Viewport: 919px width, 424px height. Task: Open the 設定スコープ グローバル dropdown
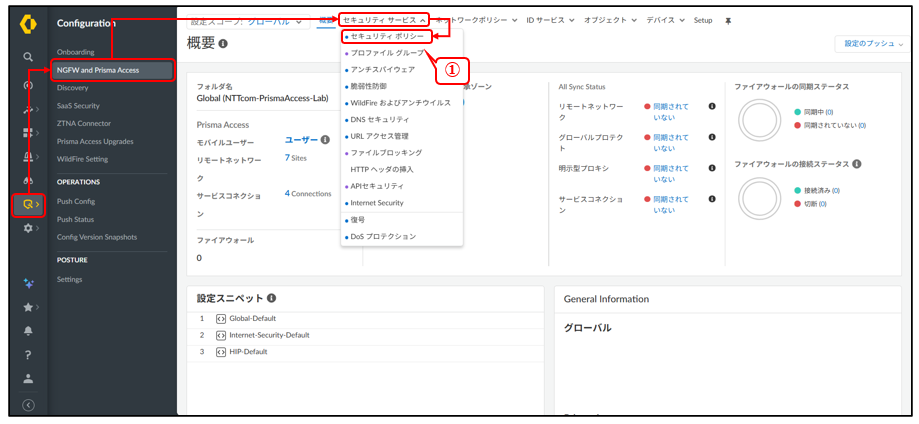pyautogui.click(x=249, y=22)
